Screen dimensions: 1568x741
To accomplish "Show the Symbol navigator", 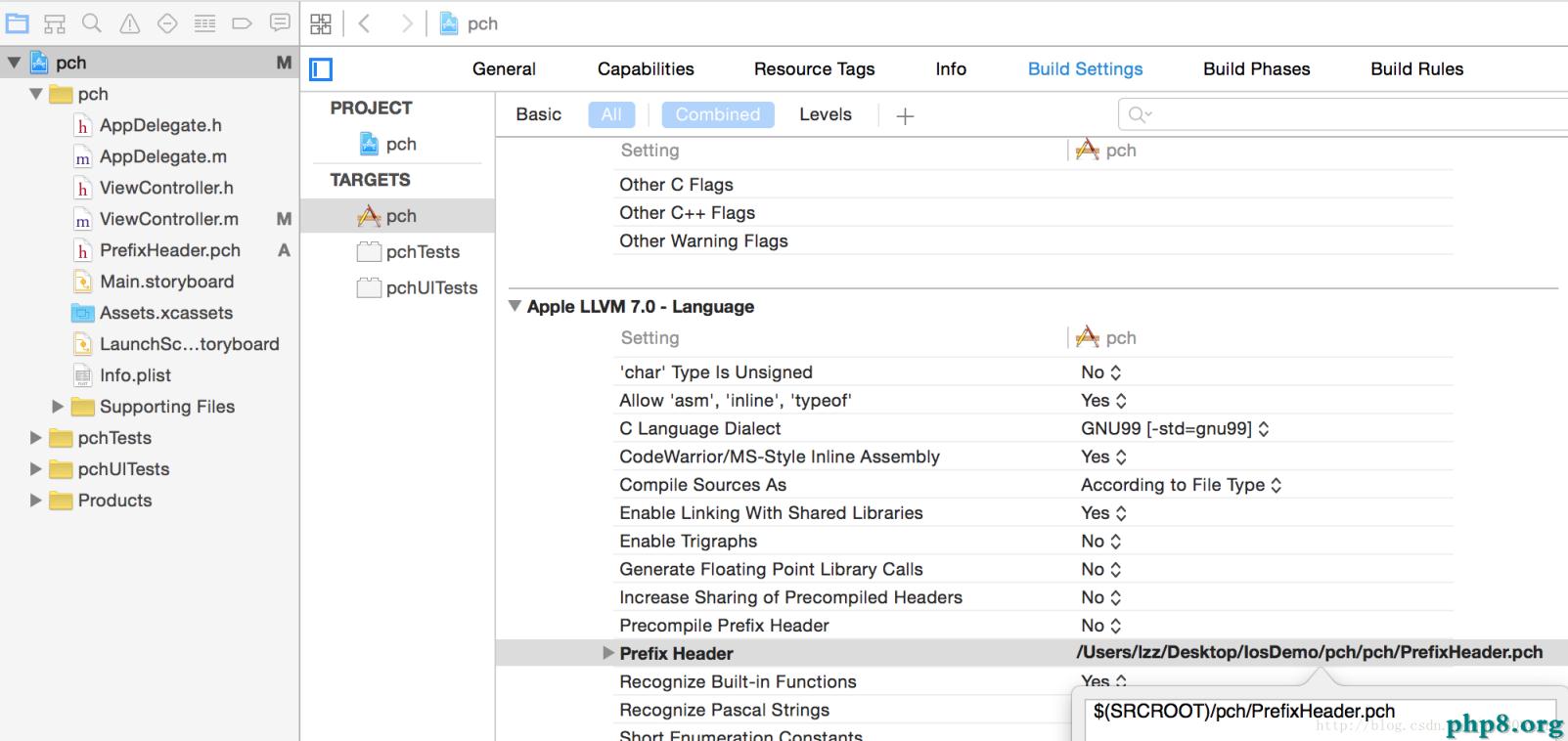I will (x=55, y=23).
